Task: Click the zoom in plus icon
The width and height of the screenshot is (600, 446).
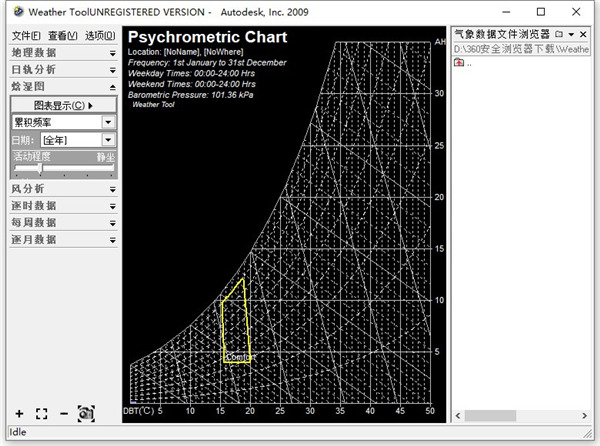Action: coord(19,413)
